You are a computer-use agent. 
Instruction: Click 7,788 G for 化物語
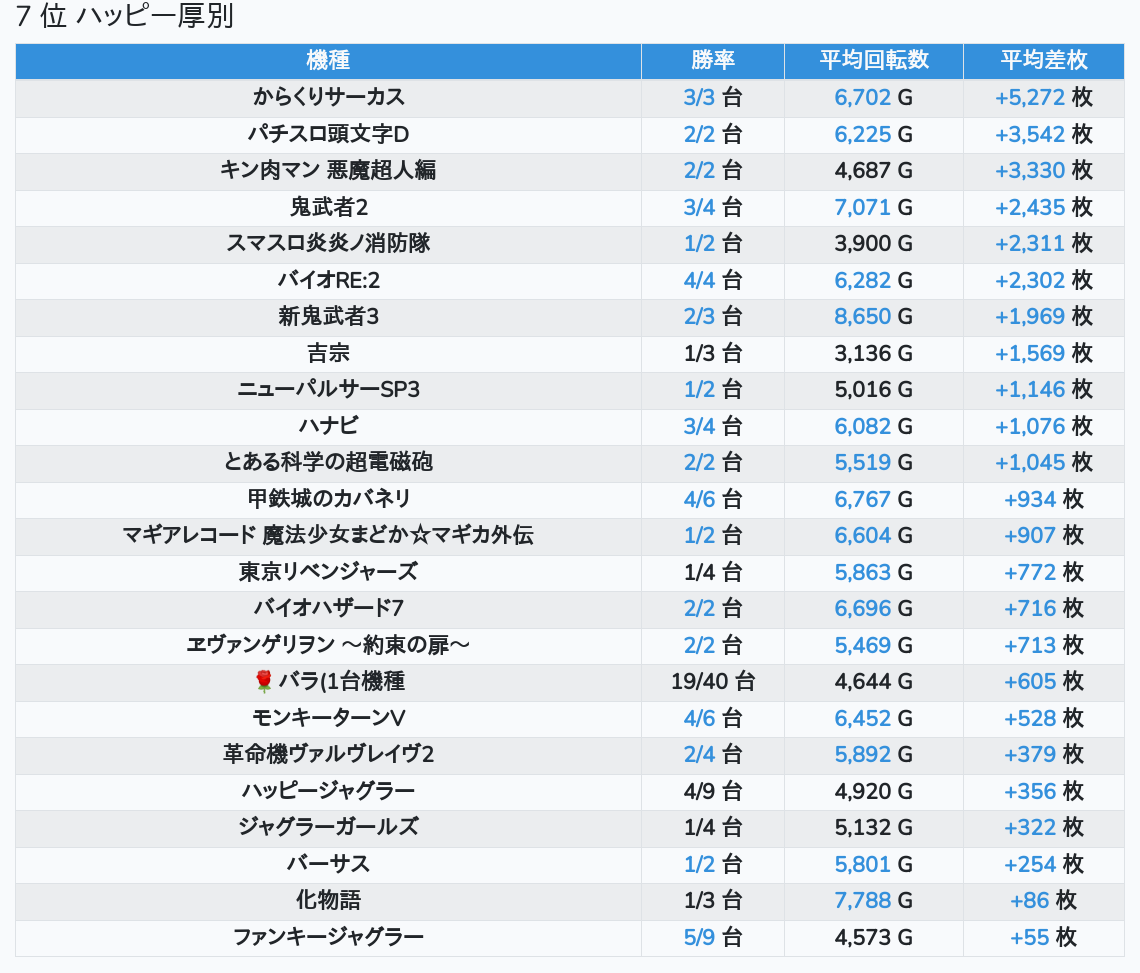click(x=862, y=900)
